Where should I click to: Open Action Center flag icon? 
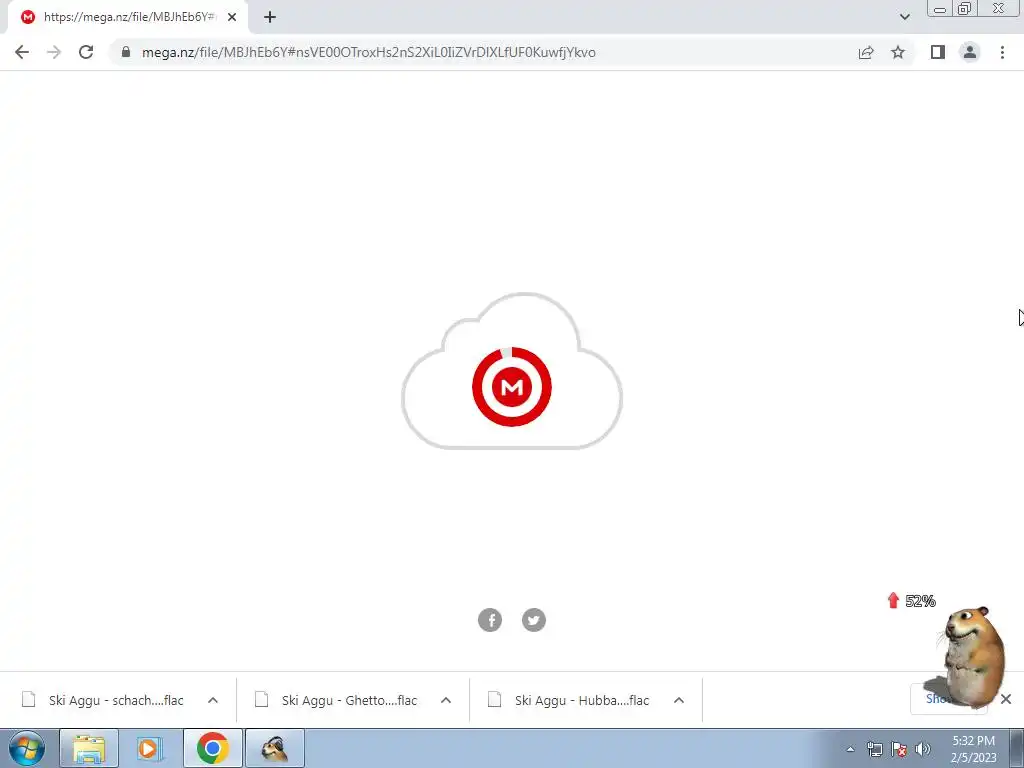(x=899, y=749)
